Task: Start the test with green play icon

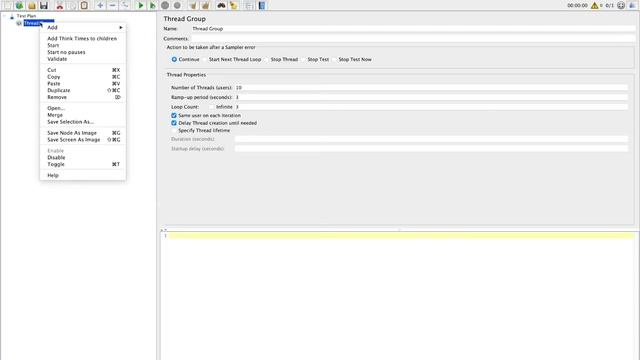Action: 140,5
